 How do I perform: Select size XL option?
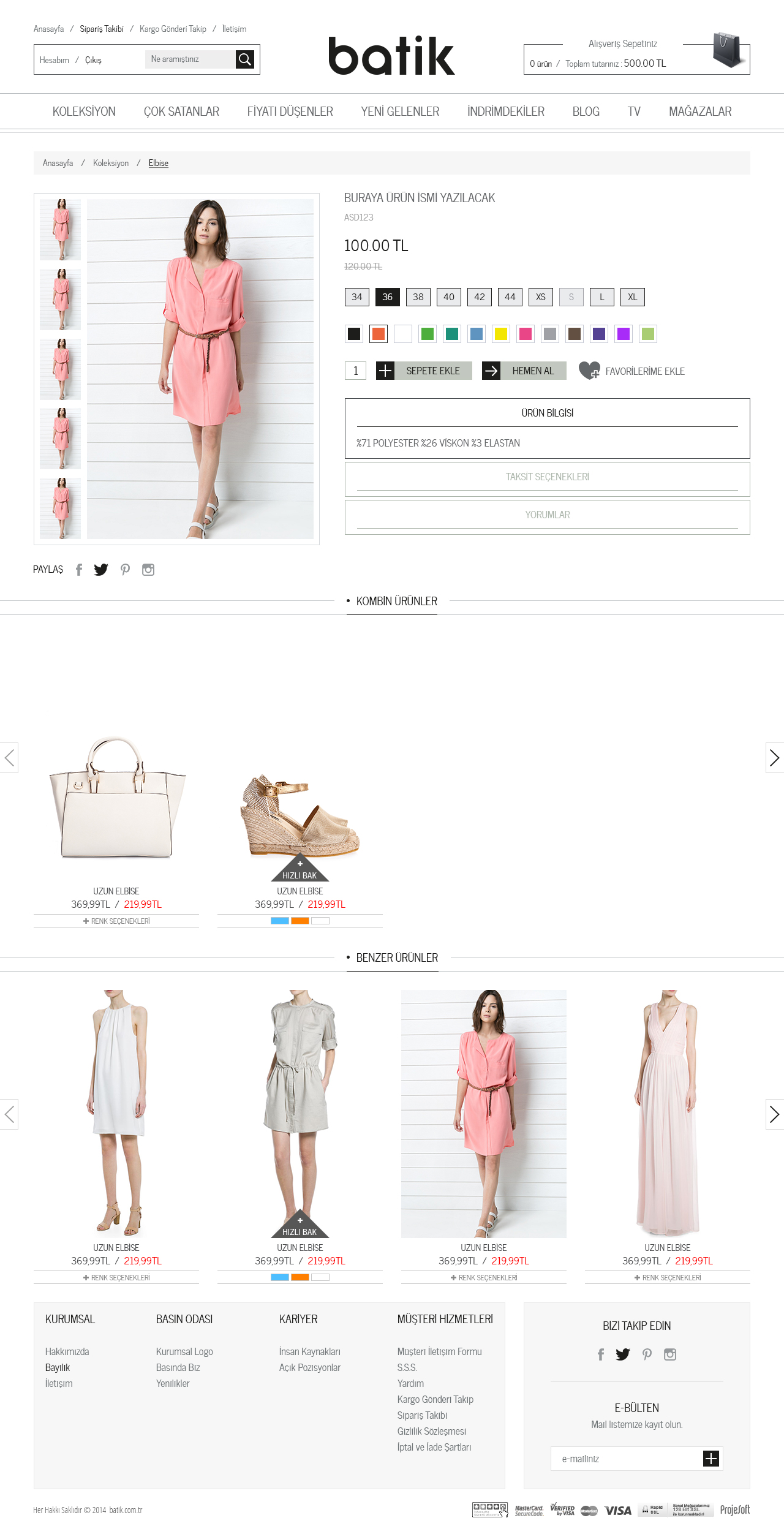[x=633, y=297]
